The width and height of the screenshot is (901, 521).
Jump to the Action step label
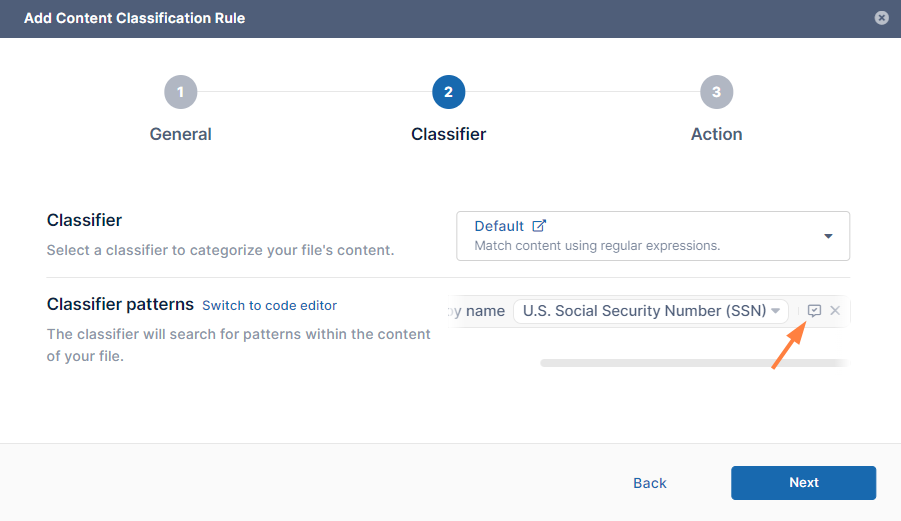(716, 134)
